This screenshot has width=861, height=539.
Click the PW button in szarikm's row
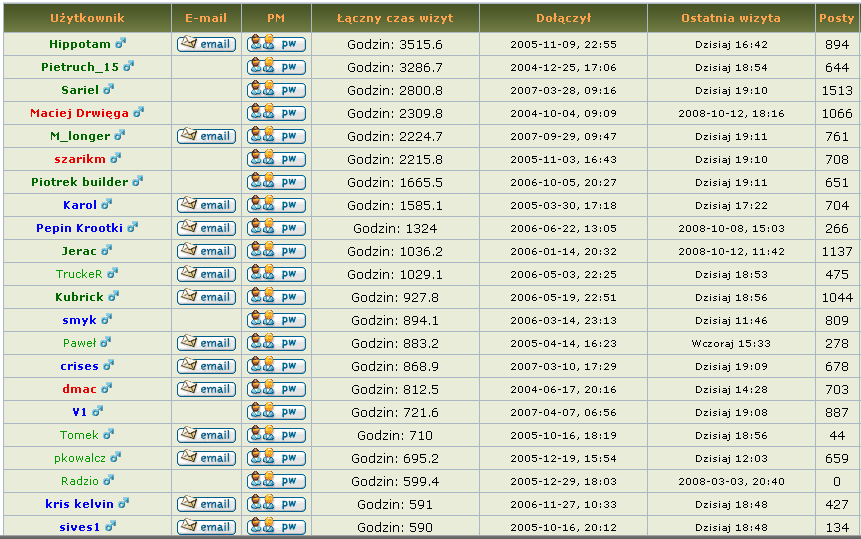[x=276, y=159]
